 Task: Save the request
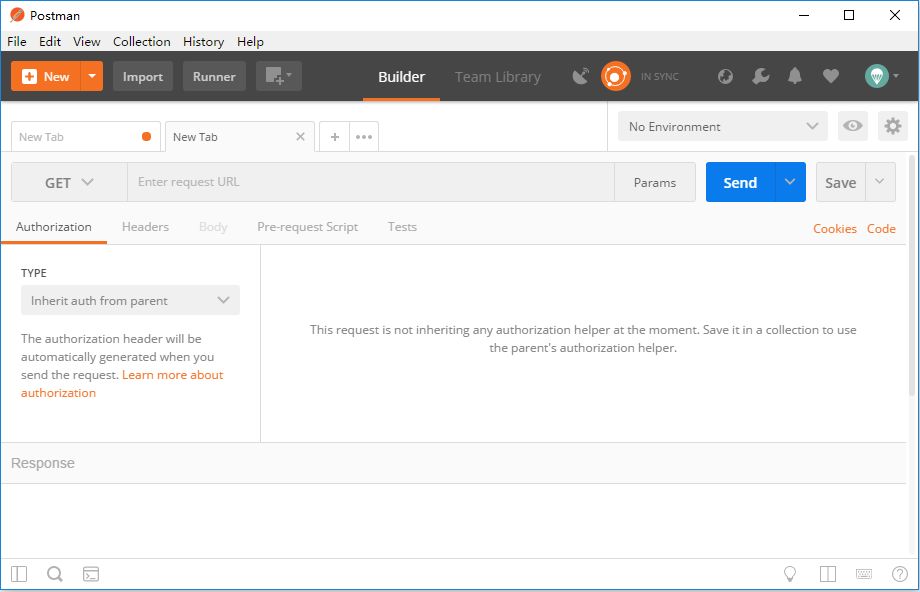pos(840,182)
